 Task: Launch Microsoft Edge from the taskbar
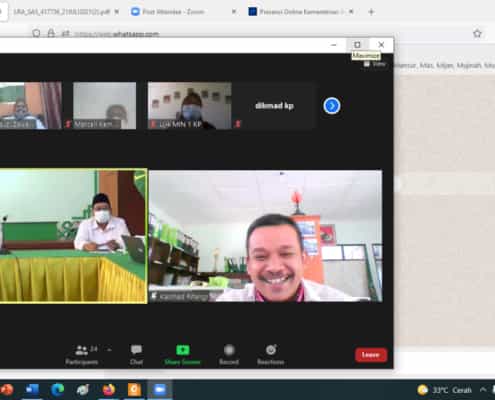58,389
